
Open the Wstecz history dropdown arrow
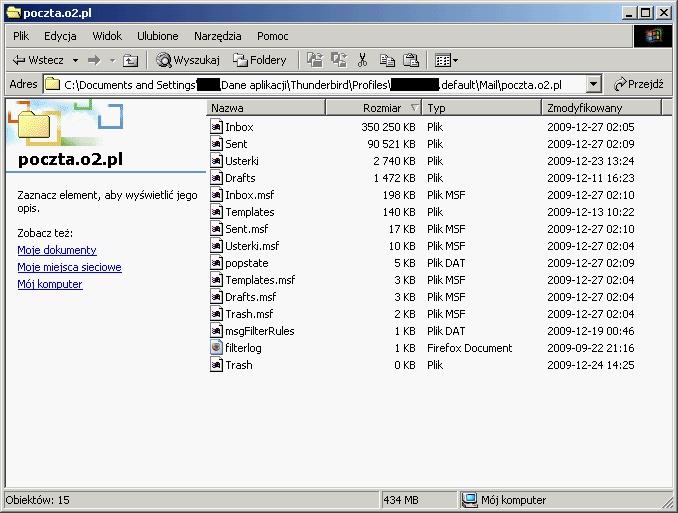[x=75, y=60]
